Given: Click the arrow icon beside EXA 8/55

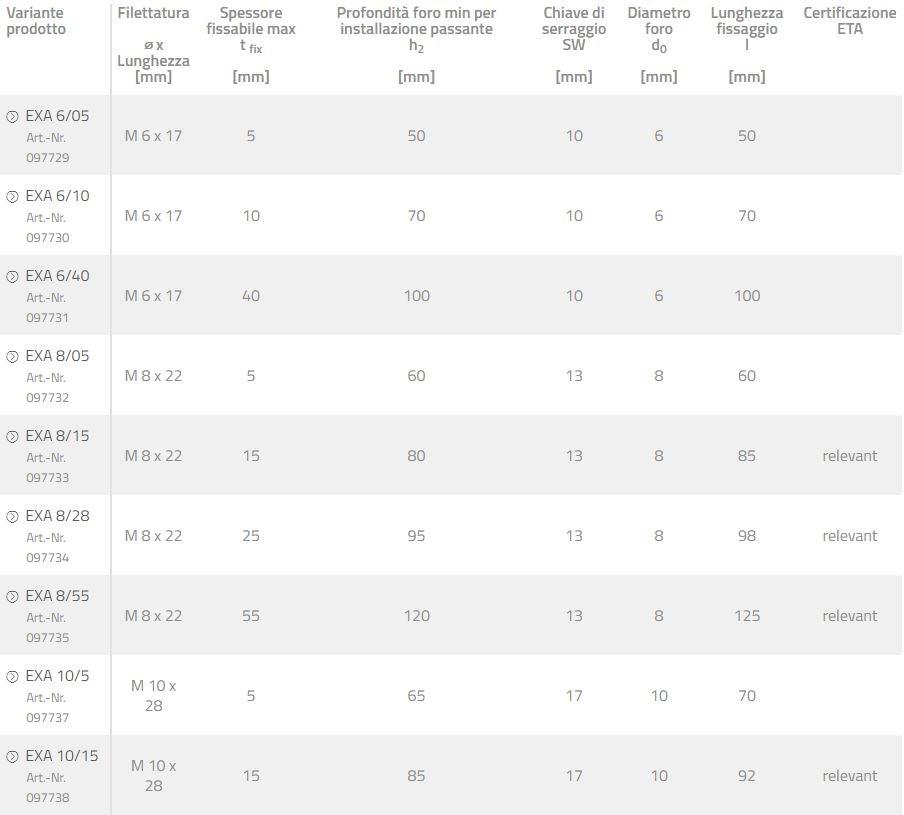Looking at the screenshot, I should pos(12,597).
